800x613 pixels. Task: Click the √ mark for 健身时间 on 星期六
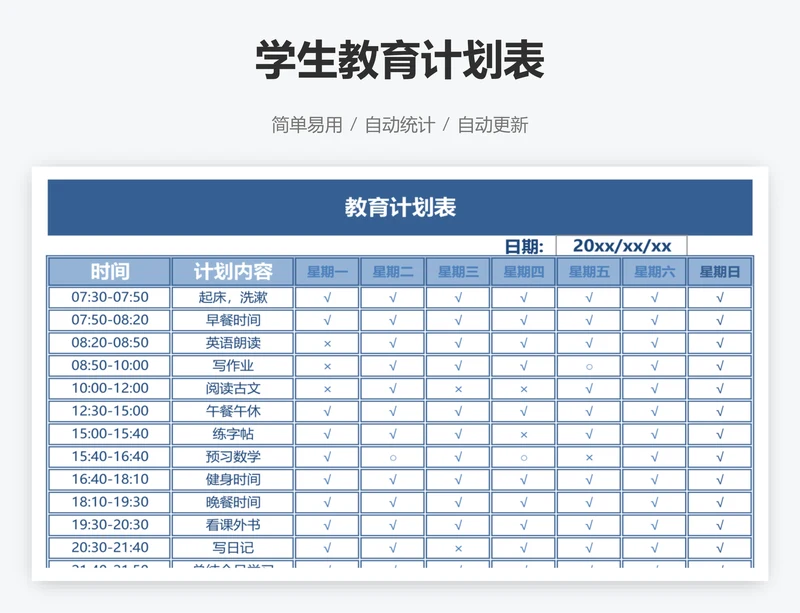pyautogui.click(x=655, y=480)
